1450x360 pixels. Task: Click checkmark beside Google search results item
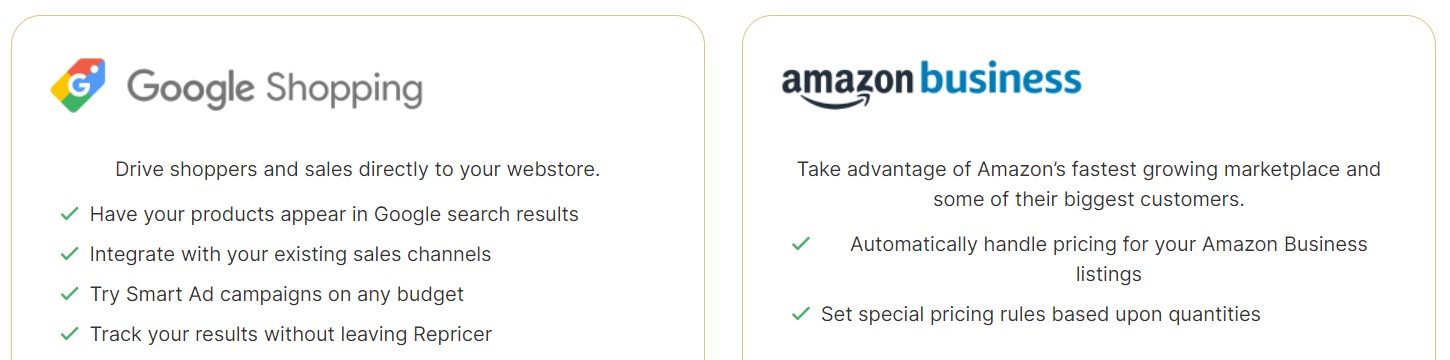pos(69,214)
